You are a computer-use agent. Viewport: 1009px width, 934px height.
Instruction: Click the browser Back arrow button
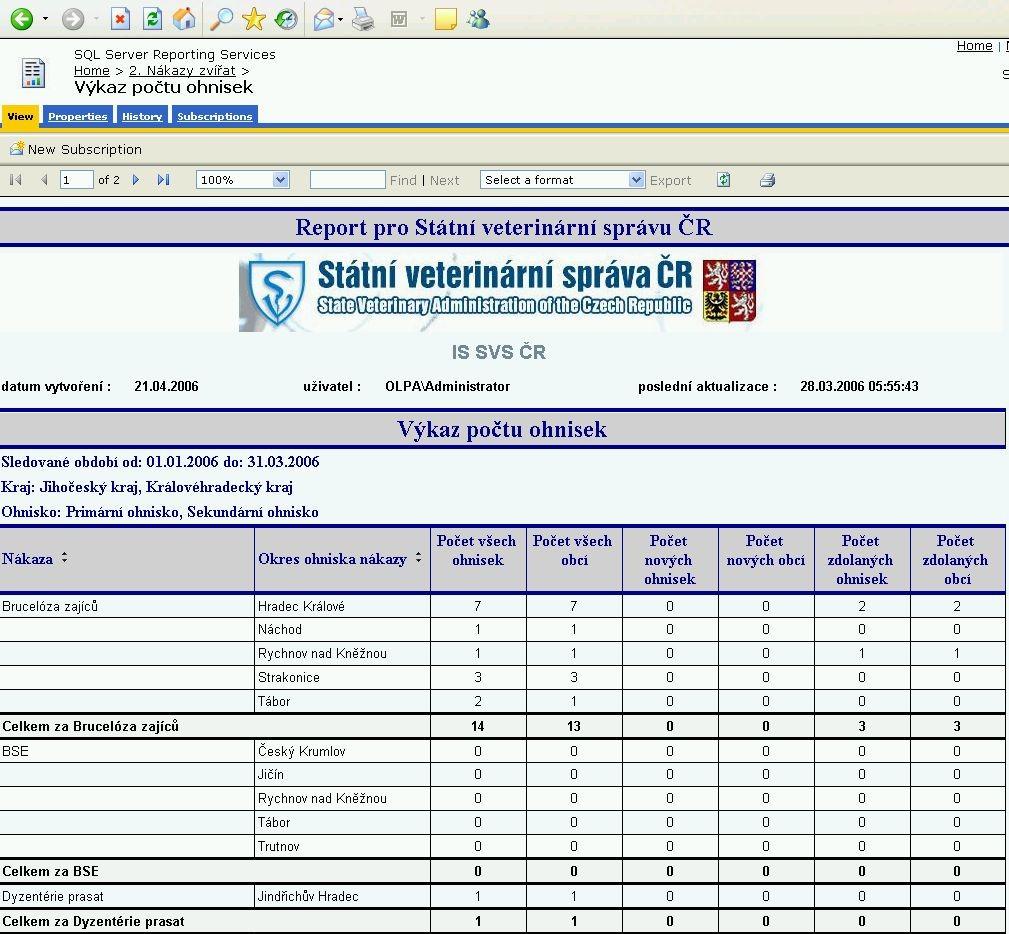(21, 19)
